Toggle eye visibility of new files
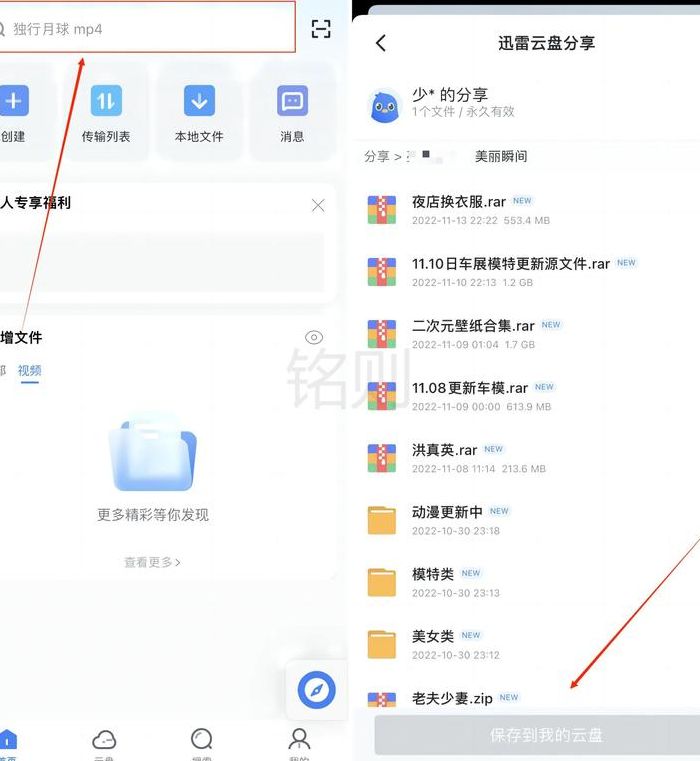The width and height of the screenshot is (700, 761). tap(314, 337)
